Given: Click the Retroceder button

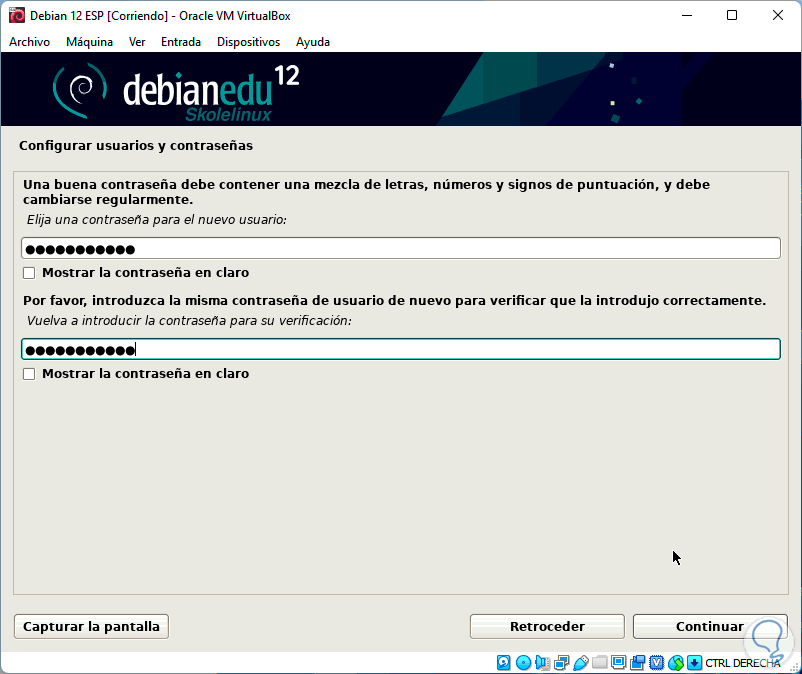Looking at the screenshot, I should [547, 626].
